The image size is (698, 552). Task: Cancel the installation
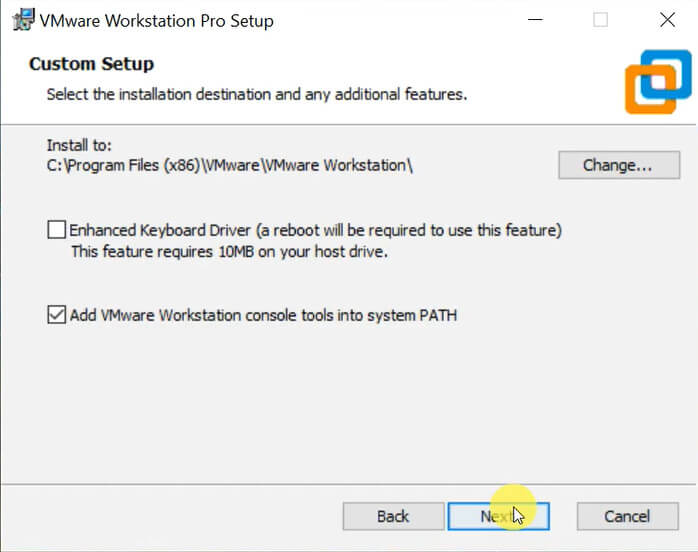[627, 516]
